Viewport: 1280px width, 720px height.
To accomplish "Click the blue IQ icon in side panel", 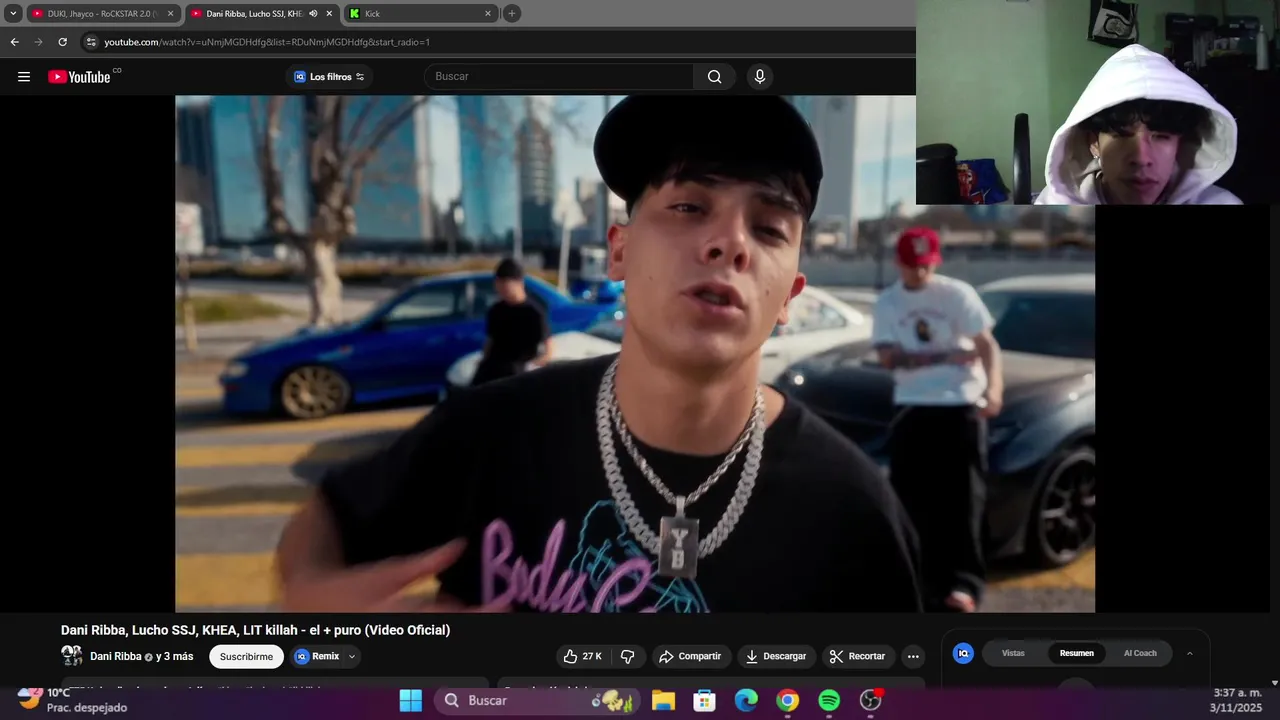I will point(963,653).
